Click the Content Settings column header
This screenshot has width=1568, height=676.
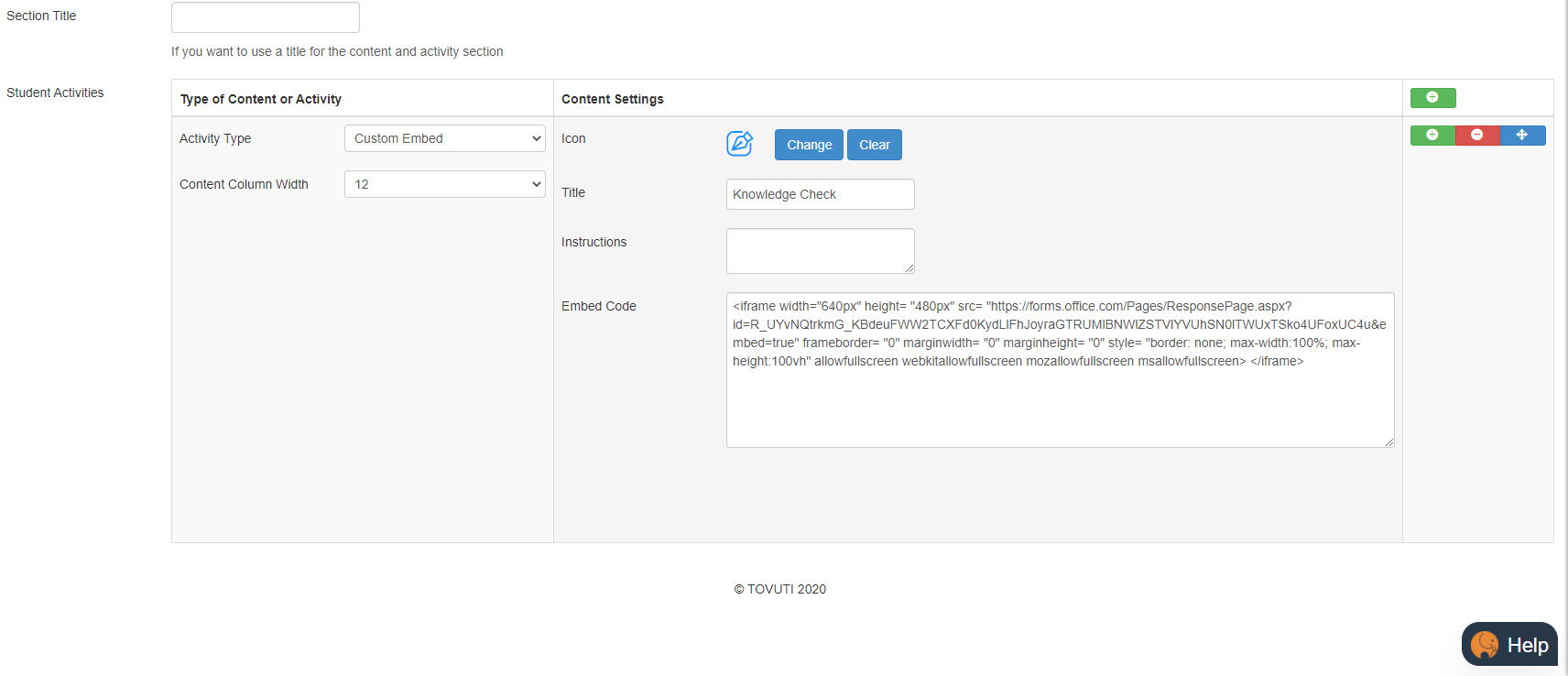pos(613,99)
